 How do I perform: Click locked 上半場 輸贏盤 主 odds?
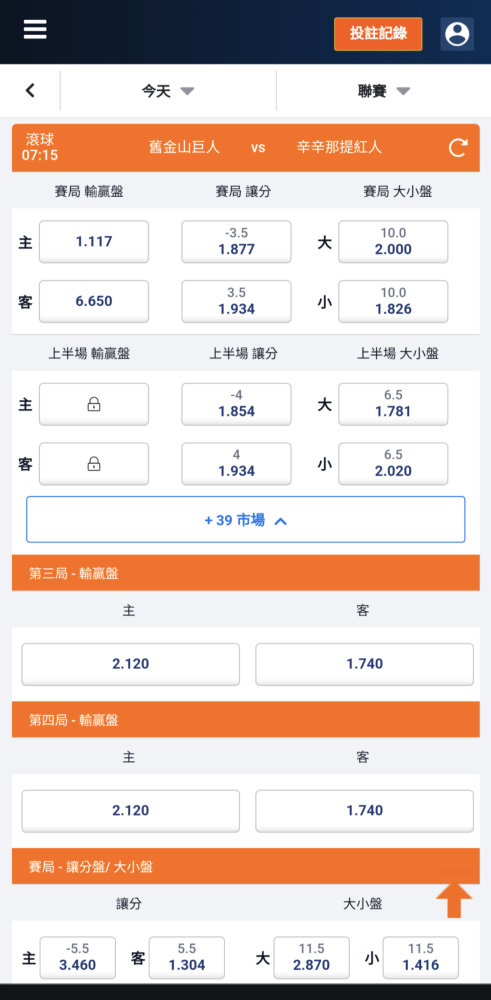tap(94, 404)
